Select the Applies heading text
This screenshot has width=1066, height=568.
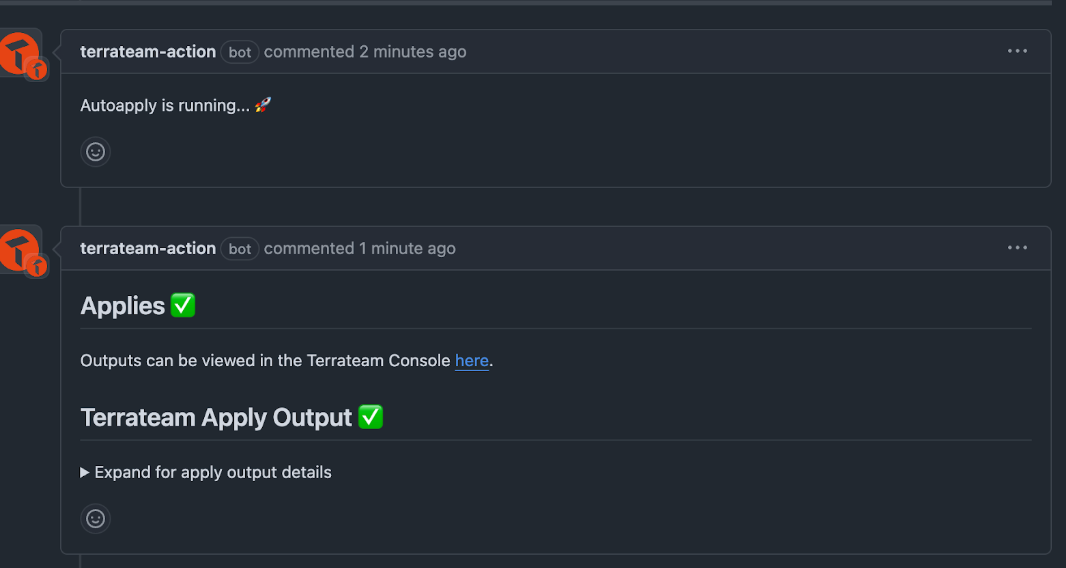click(x=122, y=306)
